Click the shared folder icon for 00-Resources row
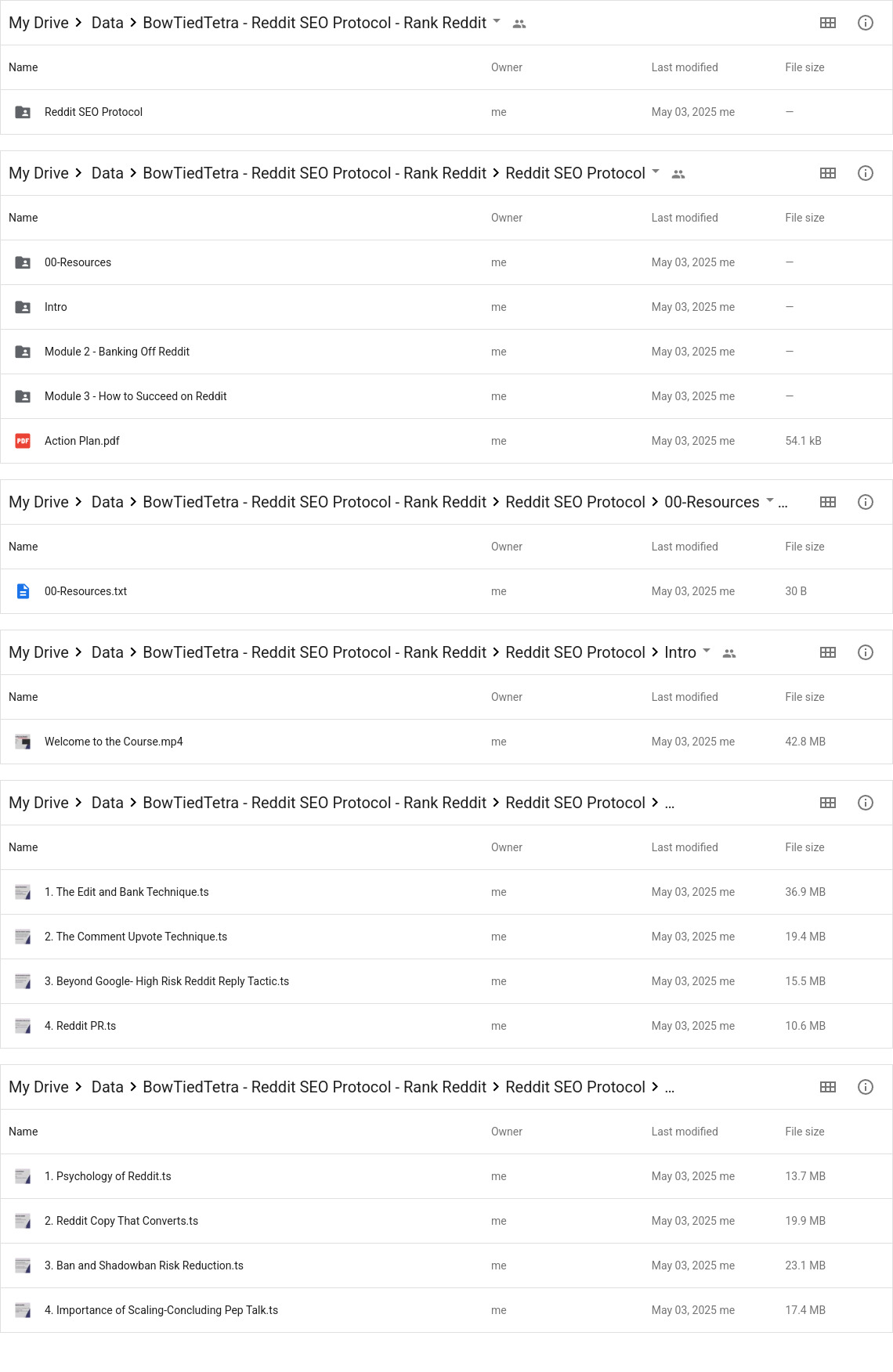Screen dimensions: 893x1372 tap(23, 262)
